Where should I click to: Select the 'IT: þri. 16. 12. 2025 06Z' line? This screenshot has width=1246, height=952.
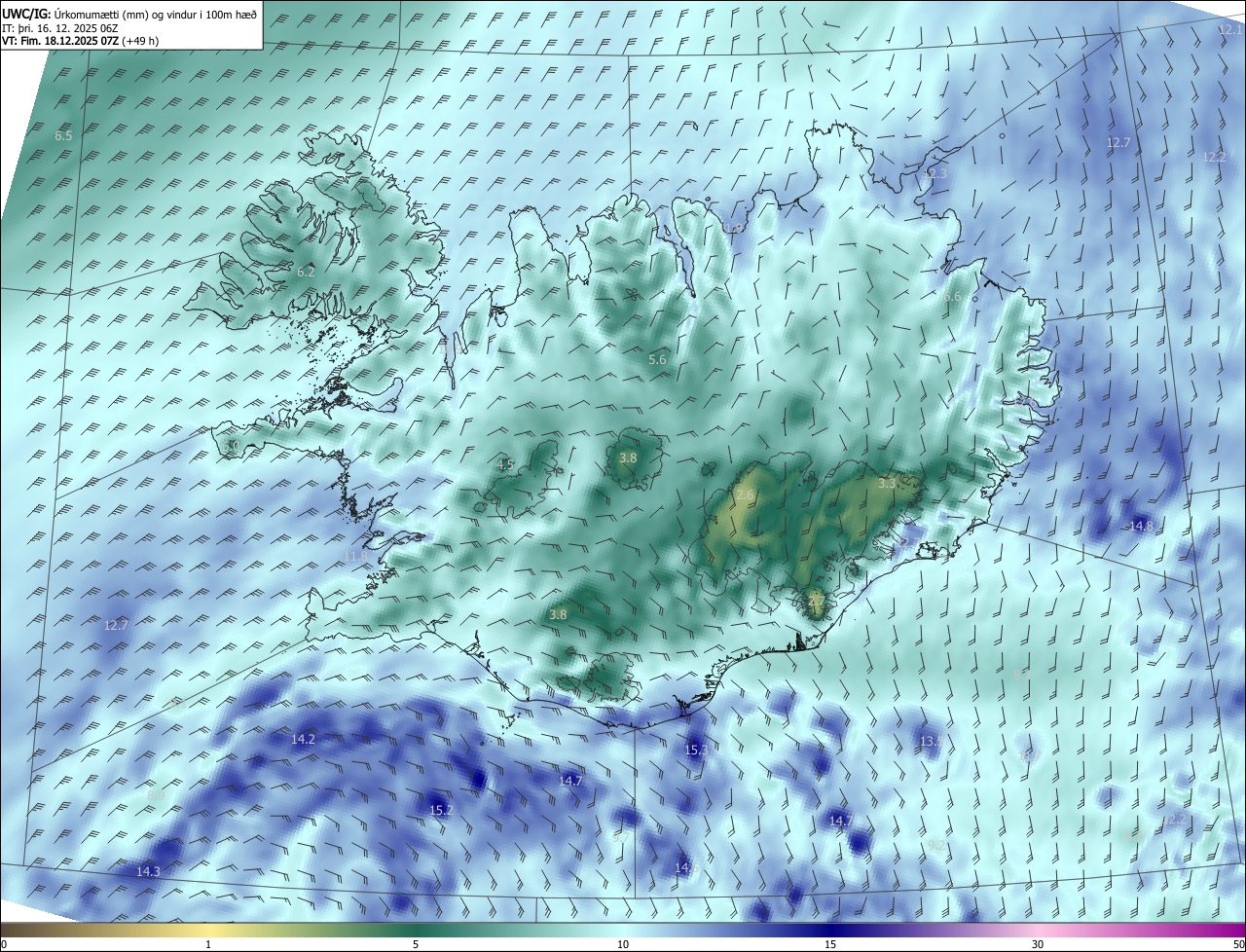(60, 28)
